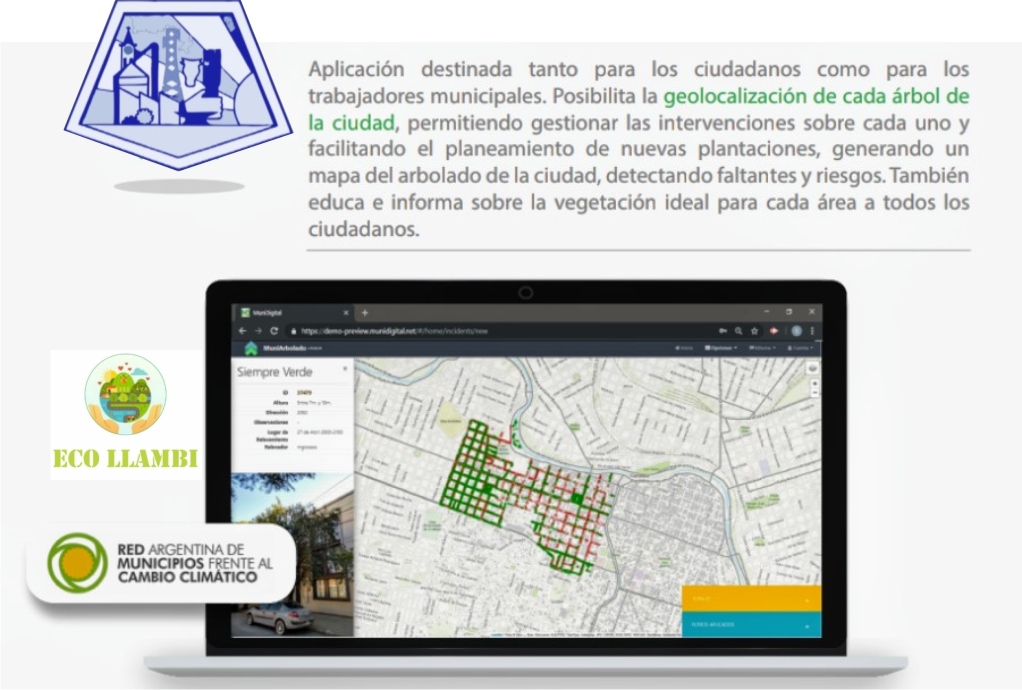
Task: Click the MuniArbolado green logo
Action: pyautogui.click(x=251, y=349)
